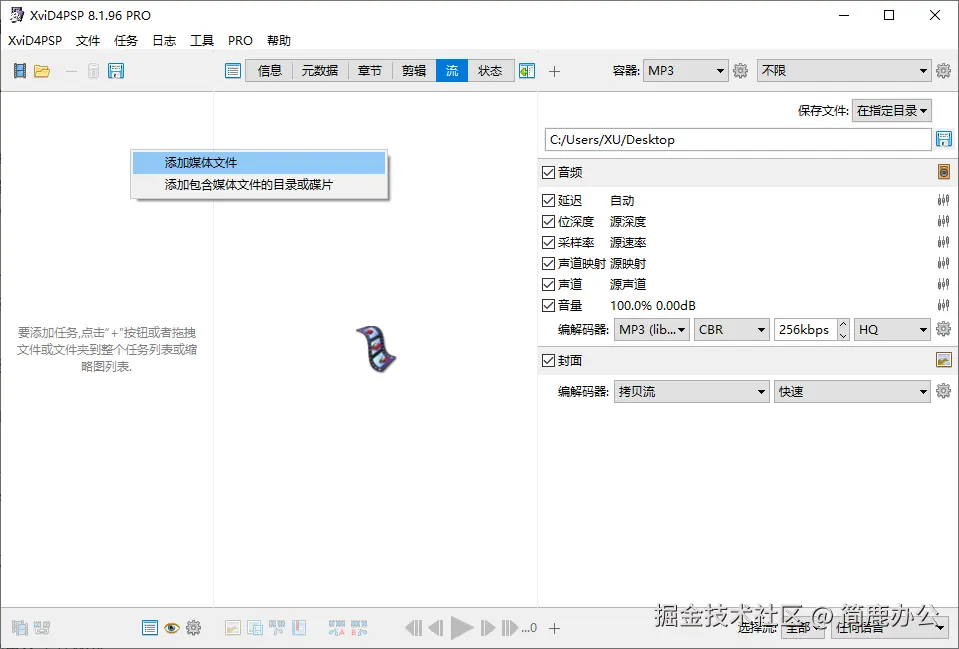
Task: Click the 256kbps bitrate field
Action: point(805,329)
